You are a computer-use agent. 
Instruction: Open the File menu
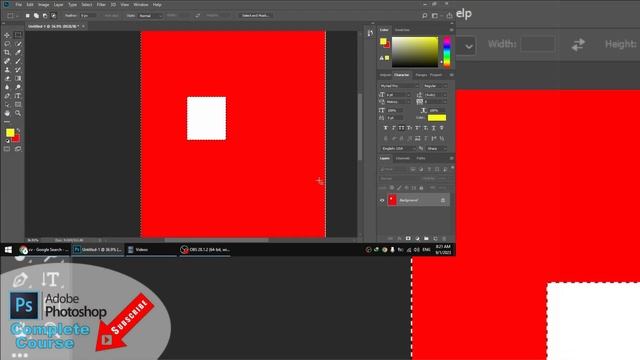(x=18, y=4)
